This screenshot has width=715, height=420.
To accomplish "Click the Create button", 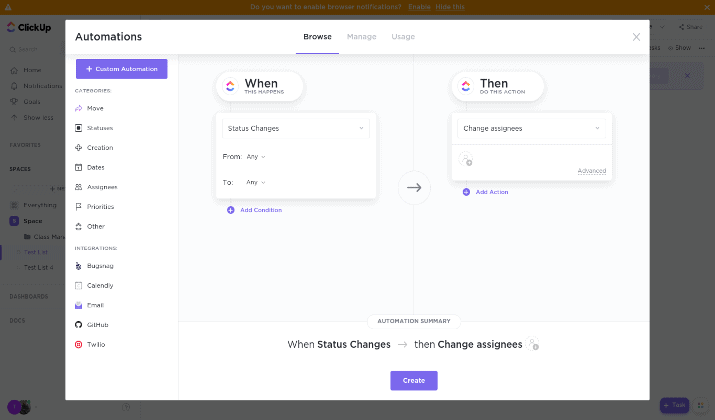I will [x=414, y=380].
